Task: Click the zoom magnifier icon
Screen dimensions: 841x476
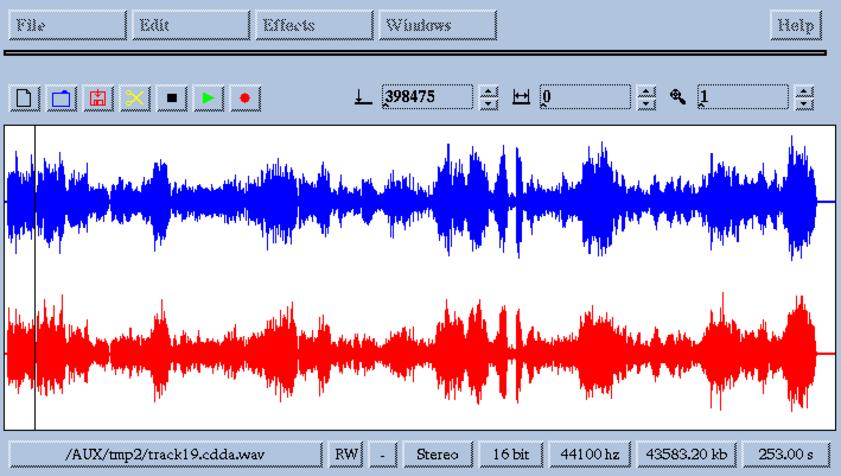Action: point(678,97)
